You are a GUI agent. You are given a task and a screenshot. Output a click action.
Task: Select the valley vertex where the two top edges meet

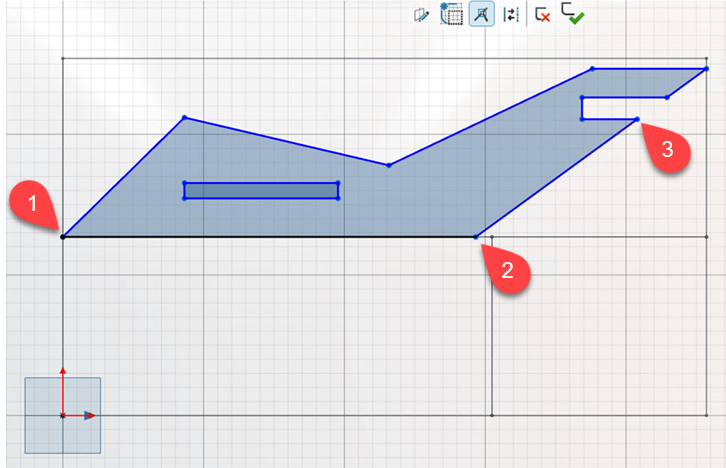[388, 165]
